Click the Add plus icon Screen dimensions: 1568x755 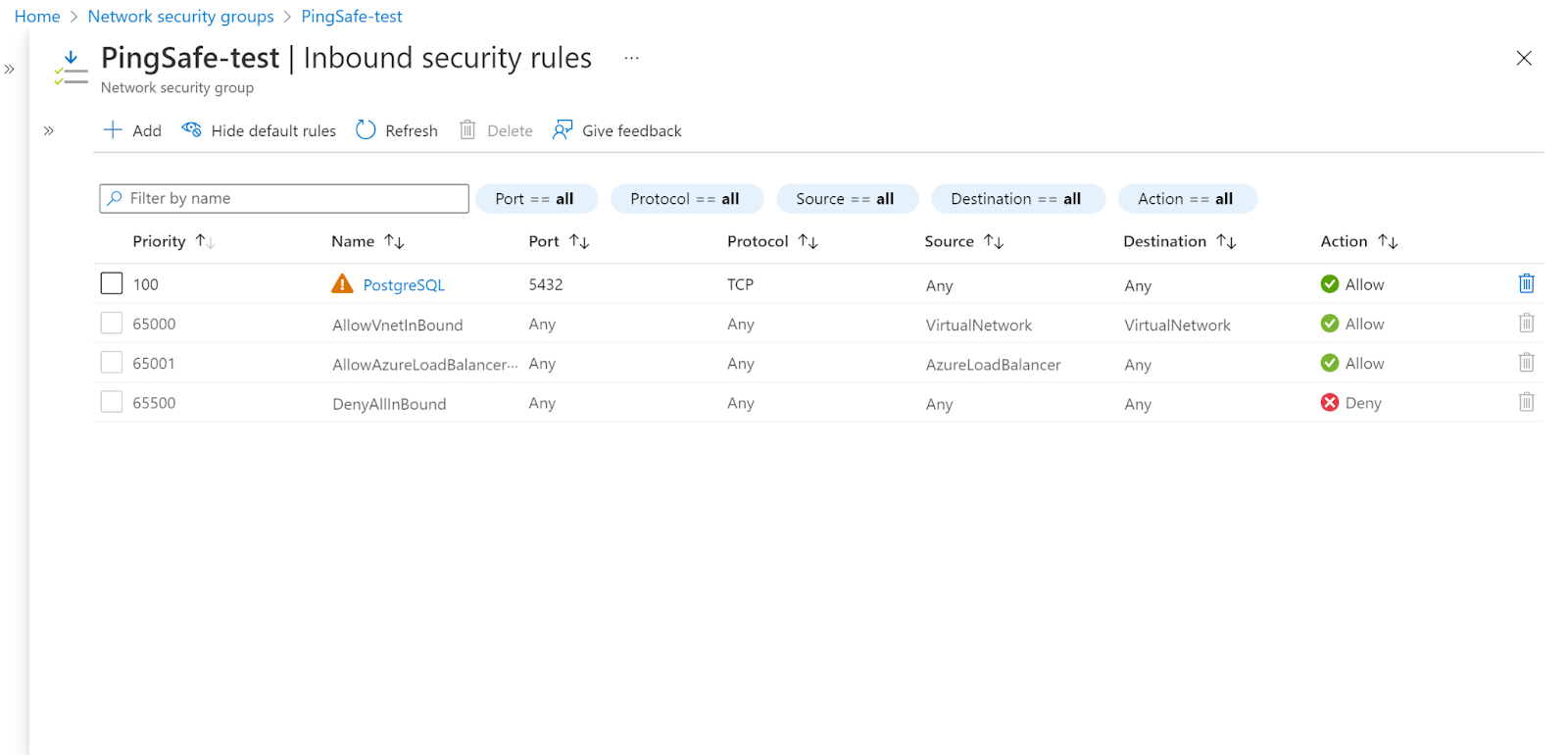[x=113, y=130]
